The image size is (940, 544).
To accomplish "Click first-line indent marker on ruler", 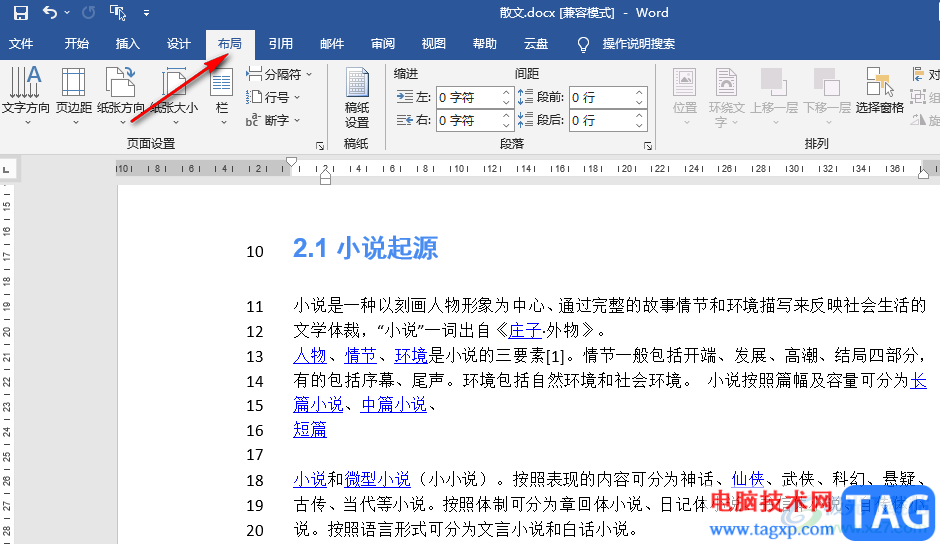I will coord(291,161).
